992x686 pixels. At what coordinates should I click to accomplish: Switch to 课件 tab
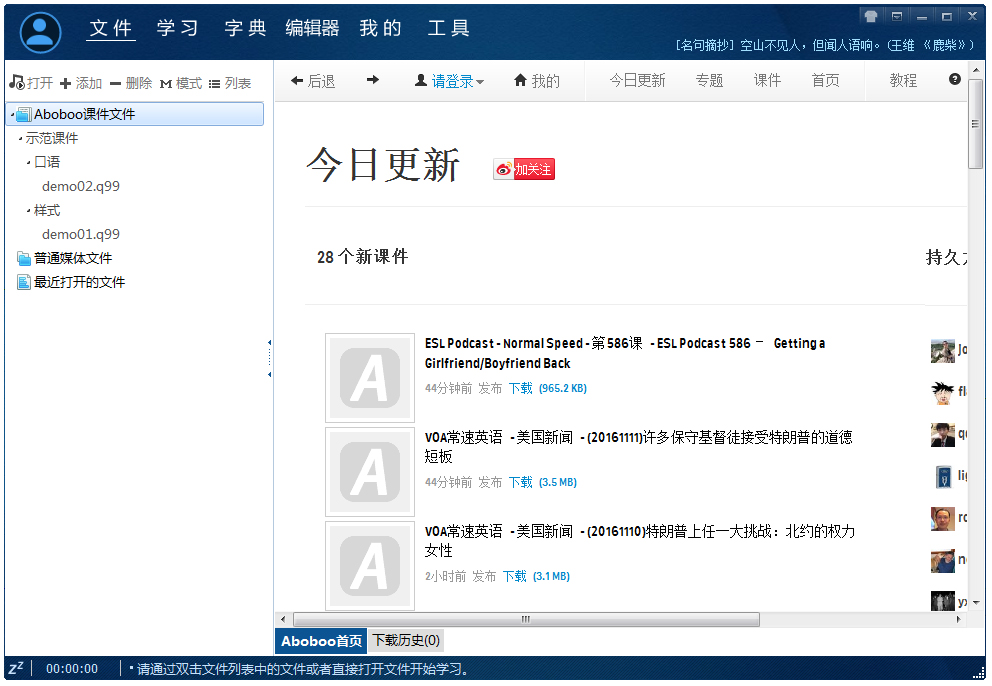(767, 80)
